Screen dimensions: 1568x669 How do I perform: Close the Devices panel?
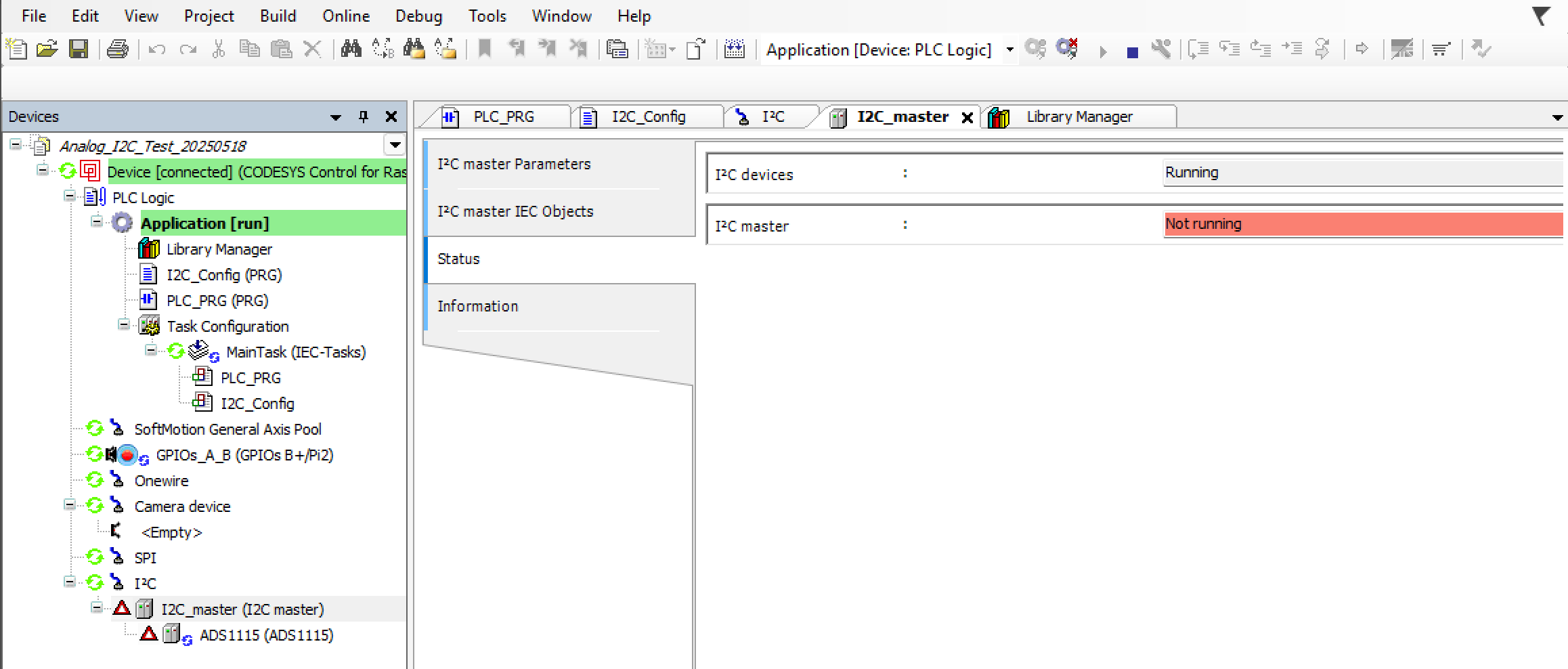(391, 116)
